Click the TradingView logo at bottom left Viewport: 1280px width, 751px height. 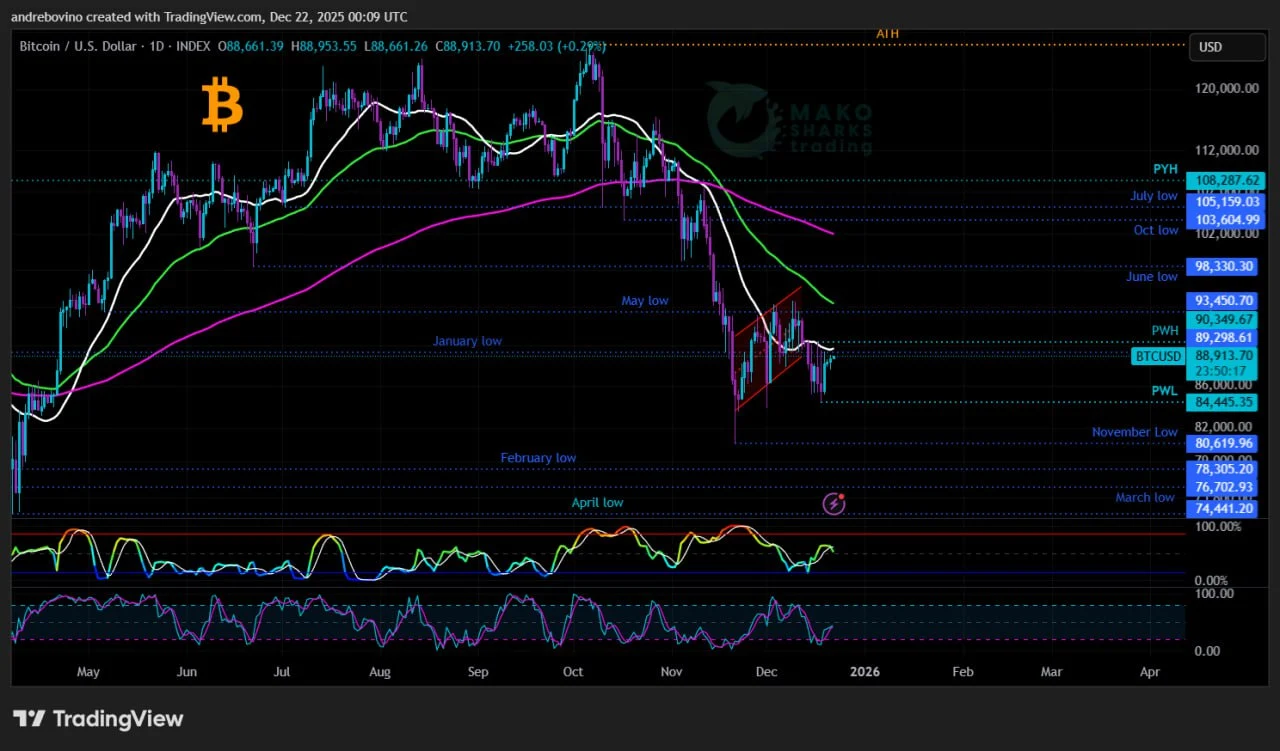(x=98, y=719)
